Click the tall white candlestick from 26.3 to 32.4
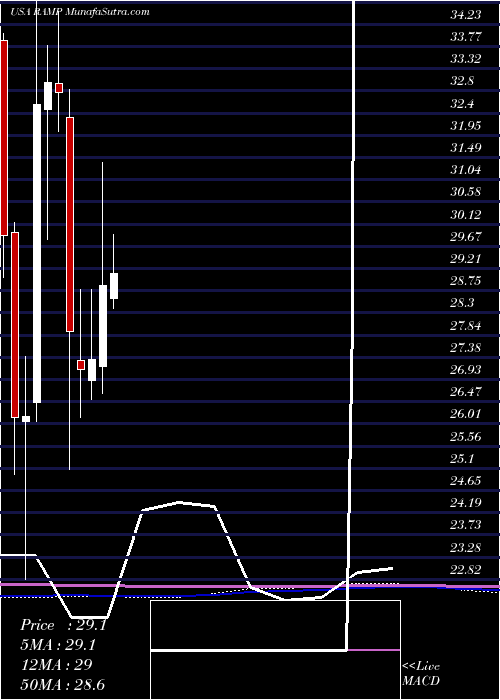Image resolution: width=500 pixels, height=700 pixels. [x=37, y=254]
